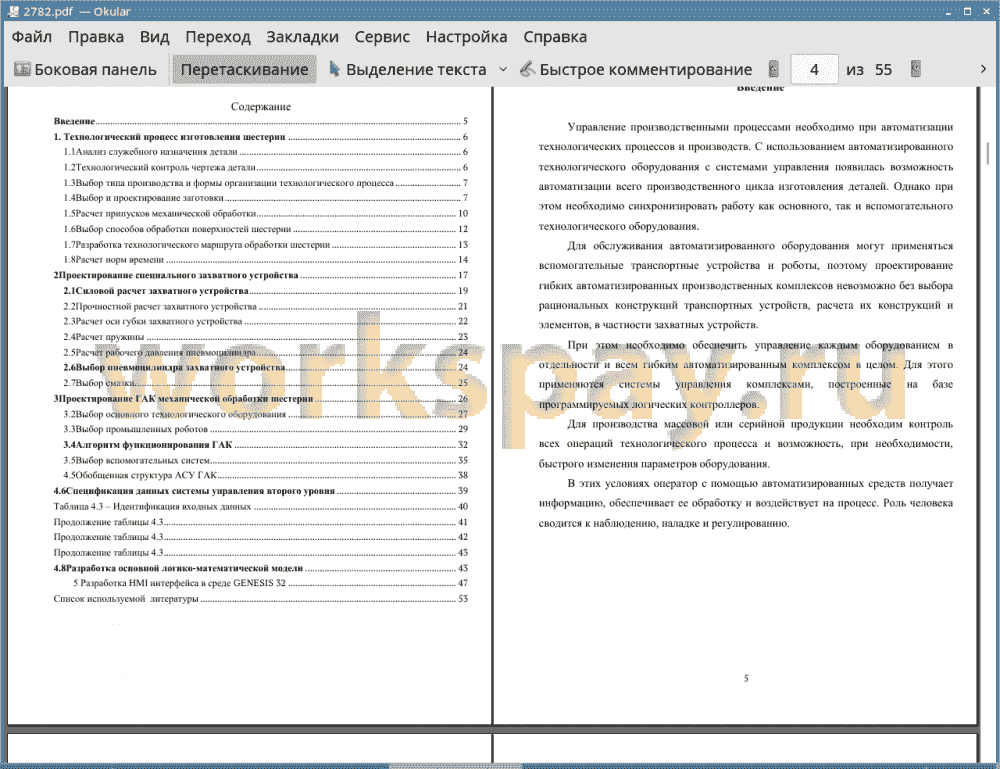
Task: Open the Сервис menu
Action: [x=382, y=37]
